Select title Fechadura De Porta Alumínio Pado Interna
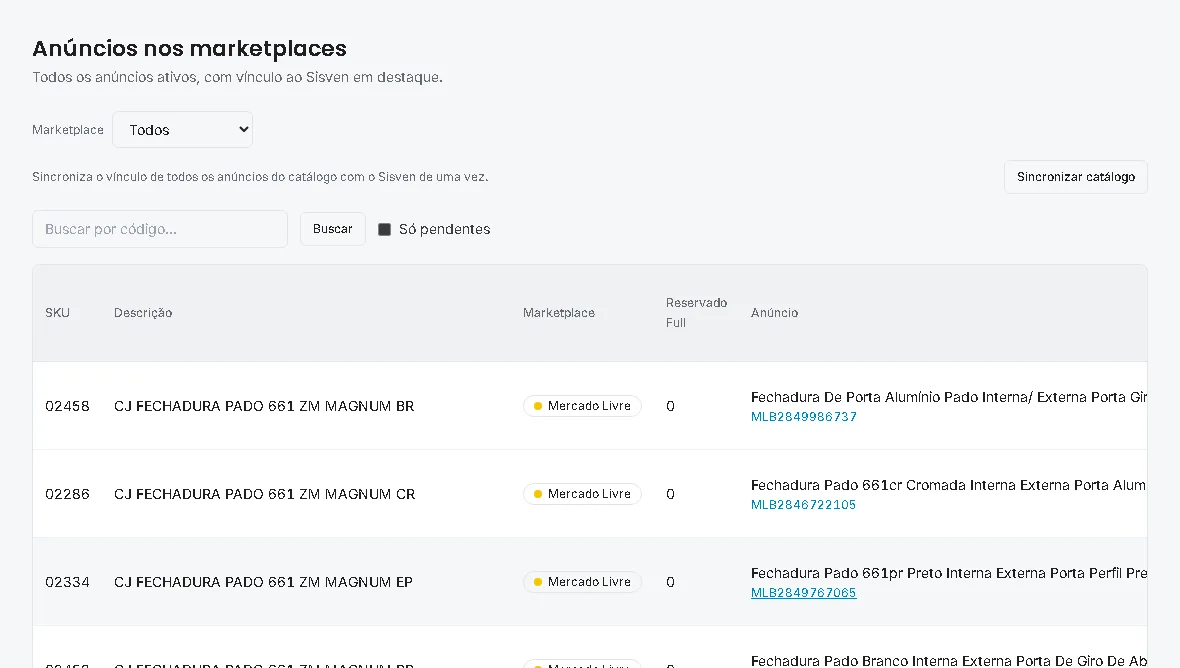Image resolution: width=1180 pixels, height=668 pixels. pyautogui.click(x=949, y=397)
